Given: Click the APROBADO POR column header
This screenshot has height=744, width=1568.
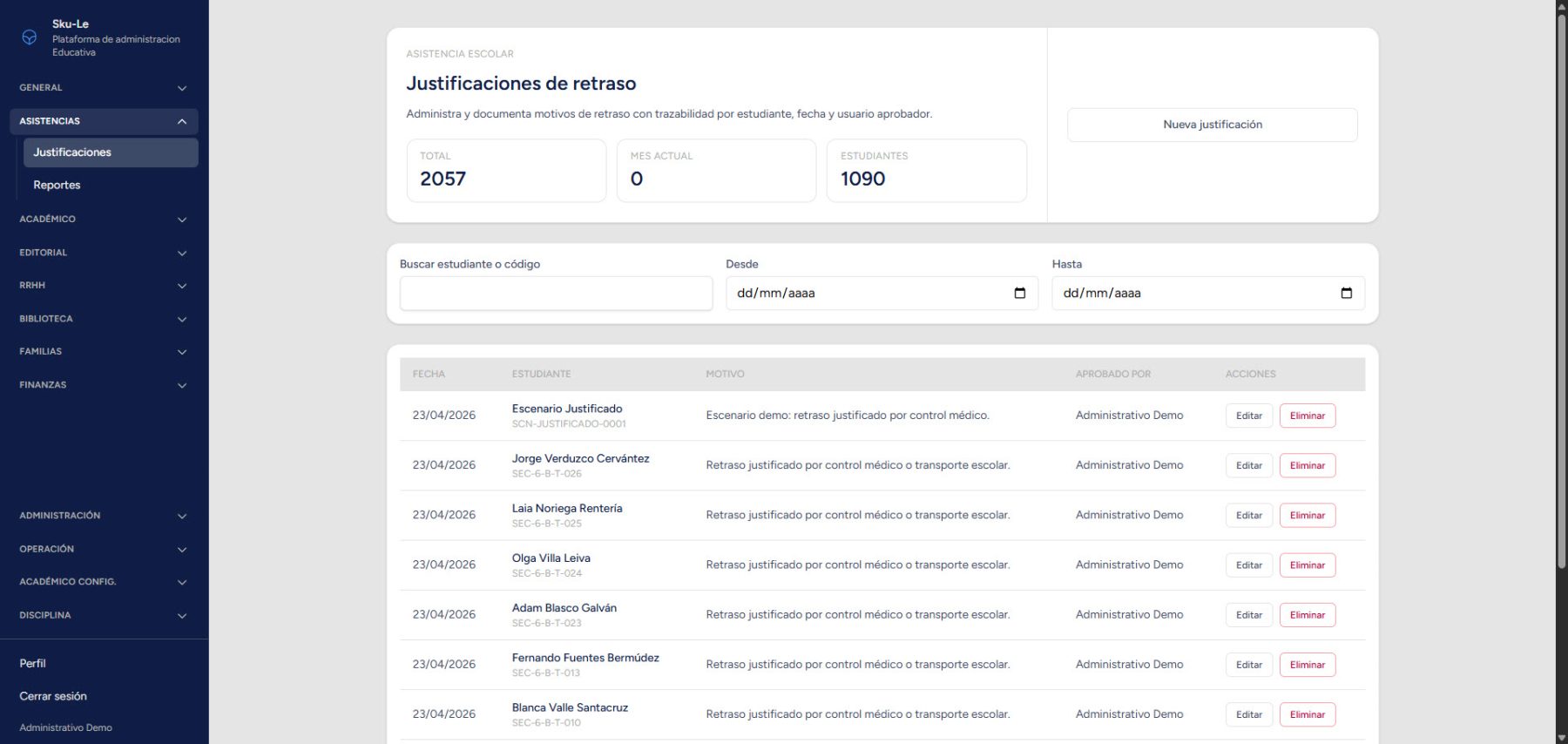Looking at the screenshot, I should point(1112,375).
